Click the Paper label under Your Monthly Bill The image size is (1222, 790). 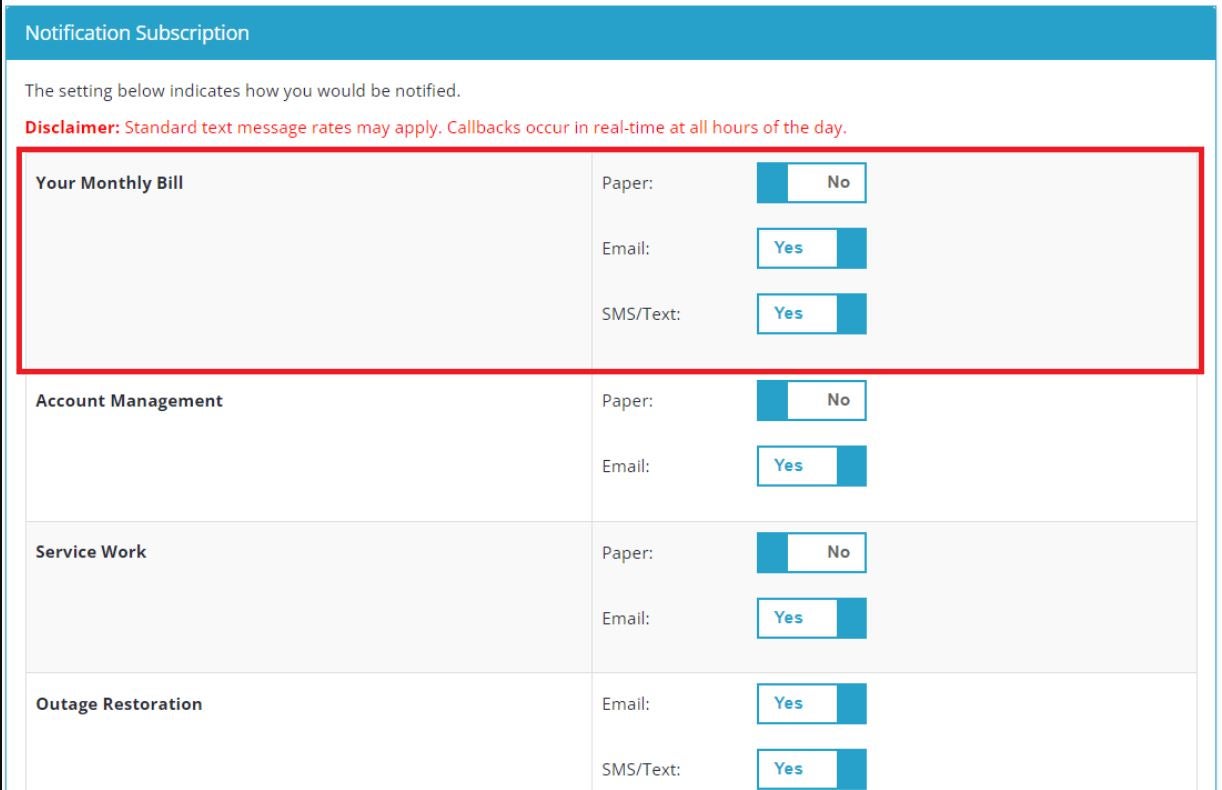(x=627, y=184)
